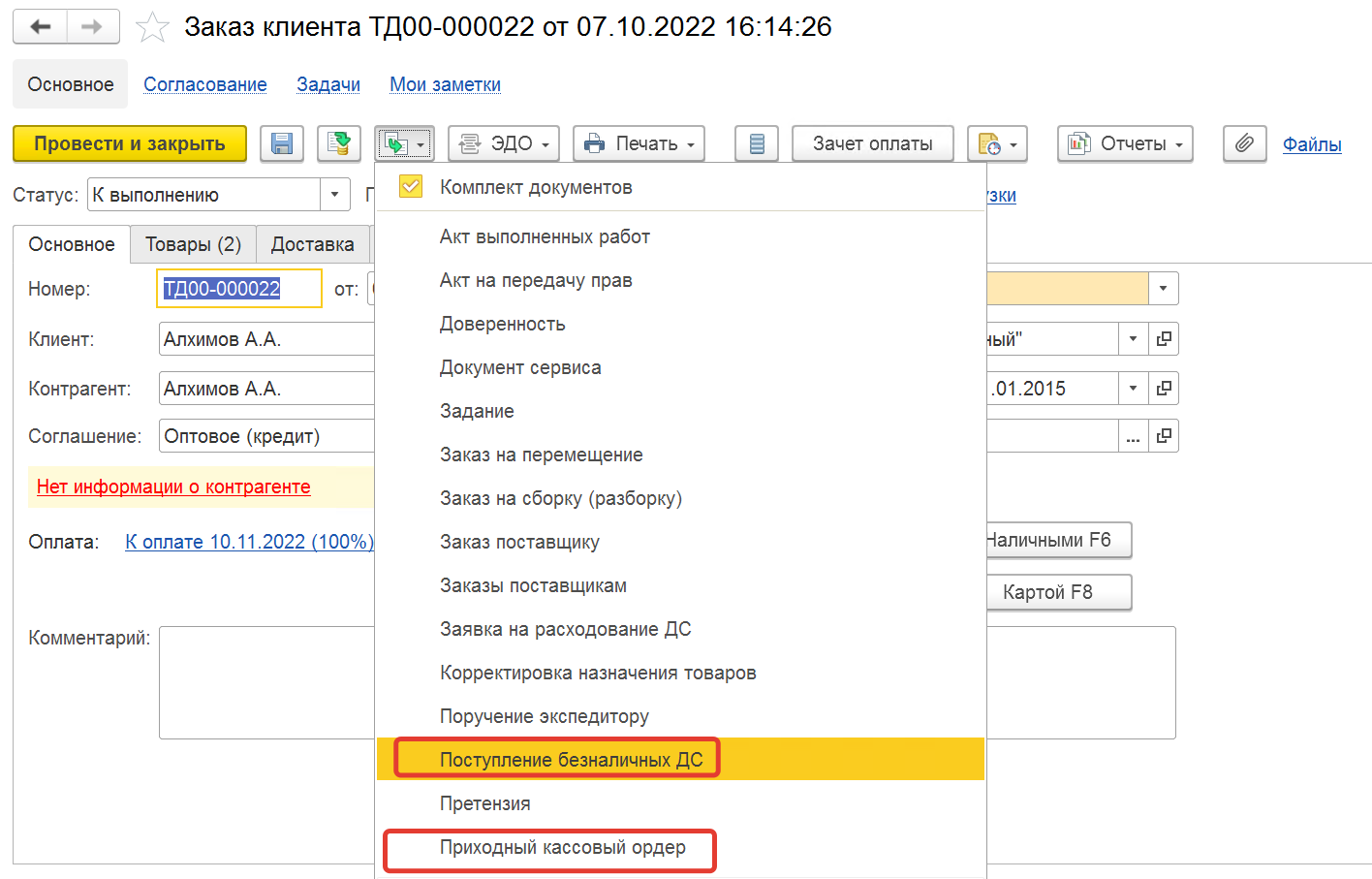The width and height of the screenshot is (1372, 879).
Task: Open linked item icon beside the ellipsis button
Action: [1164, 436]
